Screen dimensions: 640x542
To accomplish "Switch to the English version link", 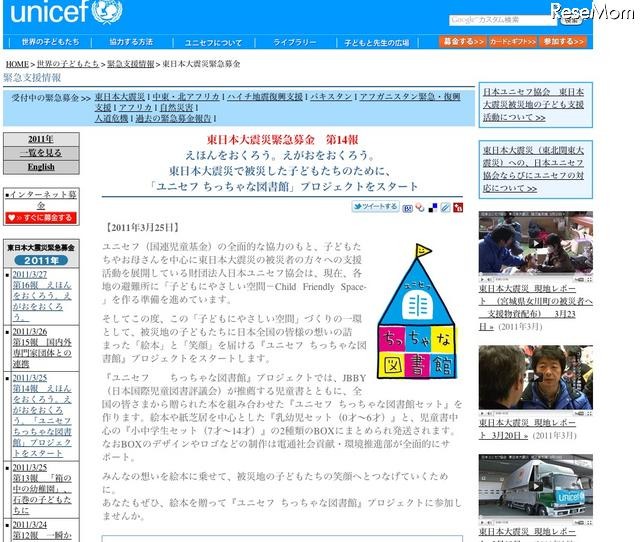I will click(x=41, y=167).
